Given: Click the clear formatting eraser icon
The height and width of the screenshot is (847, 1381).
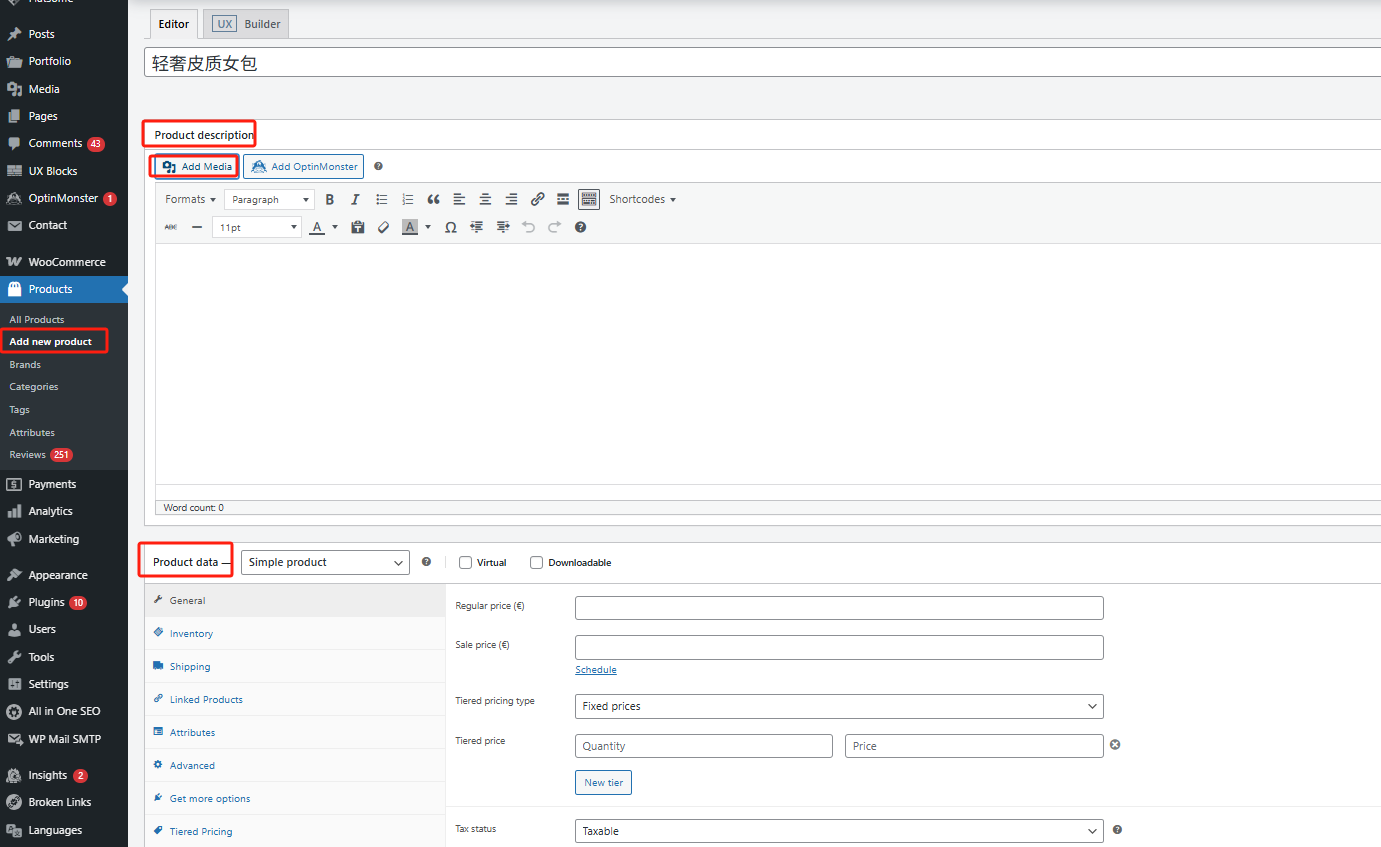Looking at the screenshot, I should pos(383,228).
